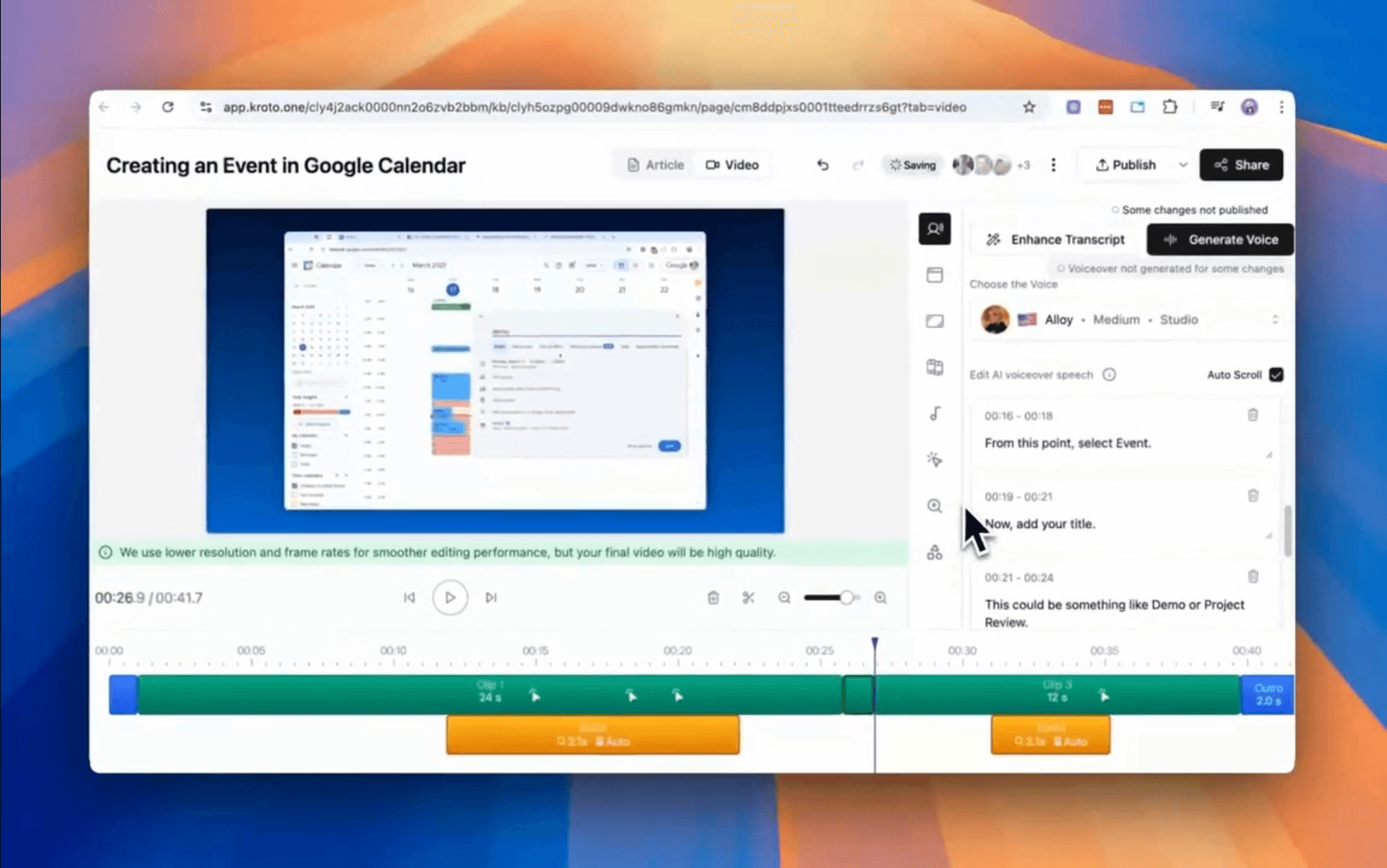Viewport: 1387px width, 868px height.
Task: Select the Video tab
Action: pyautogui.click(x=732, y=164)
